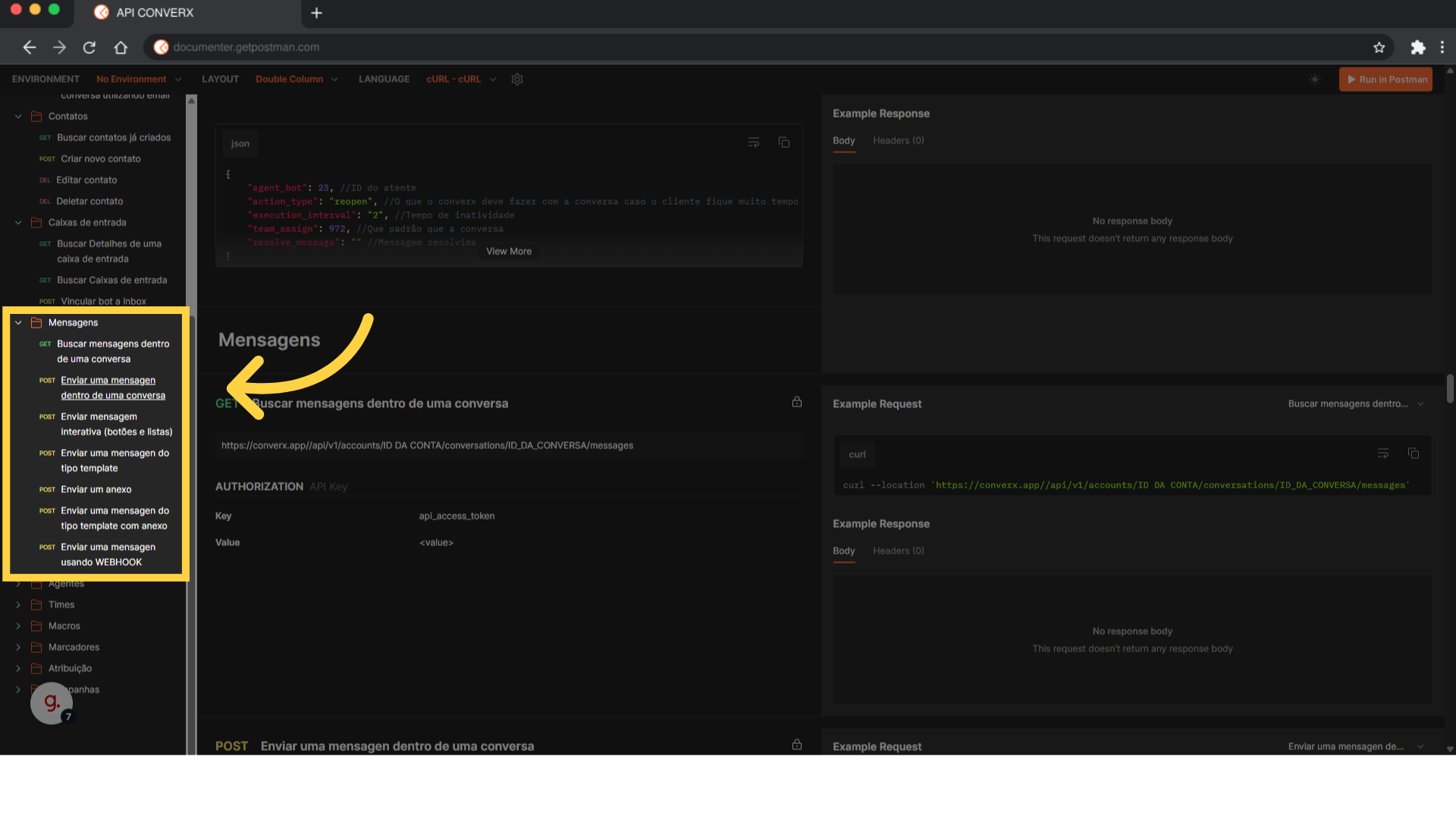The width and height of the screenshot is (1456, 819).
Task: Copy the json body snippet
Action: tap(784, 143)
